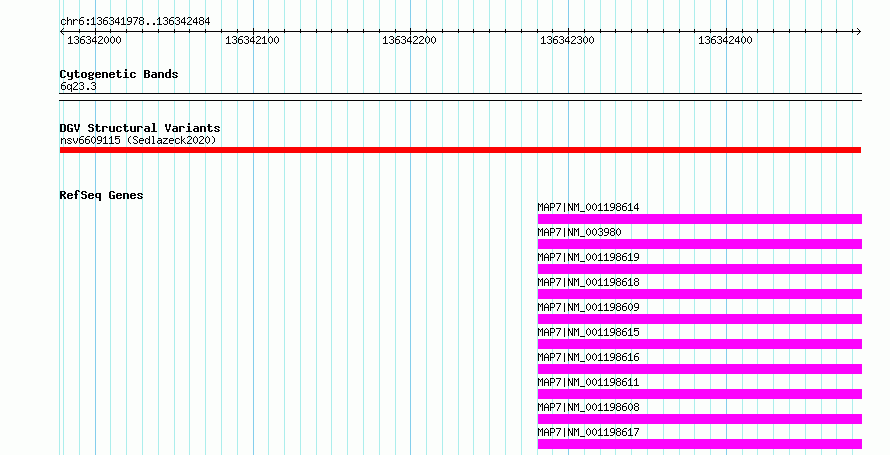Click the magenta bar under MAP7|NM_001198615
890x455 pixels.
[700, 344]
